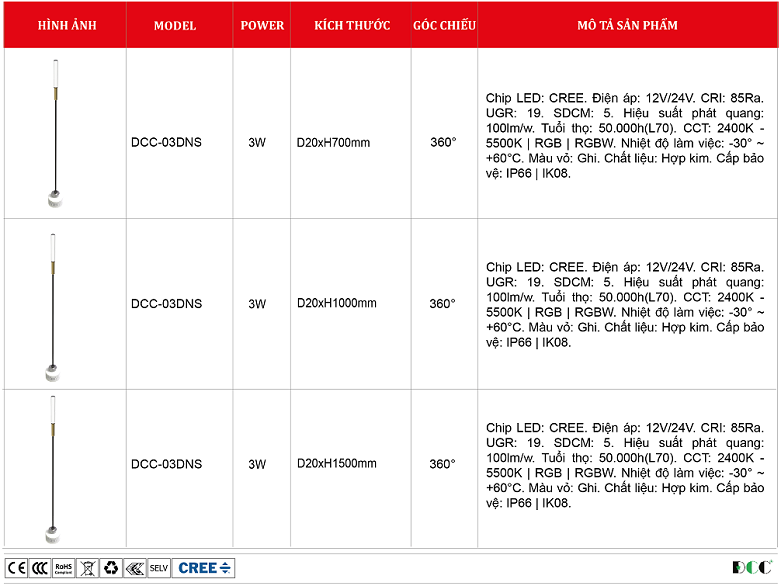Click the CE certification mark icon
The width and height of the screenshot is (781, 586).
17,568
